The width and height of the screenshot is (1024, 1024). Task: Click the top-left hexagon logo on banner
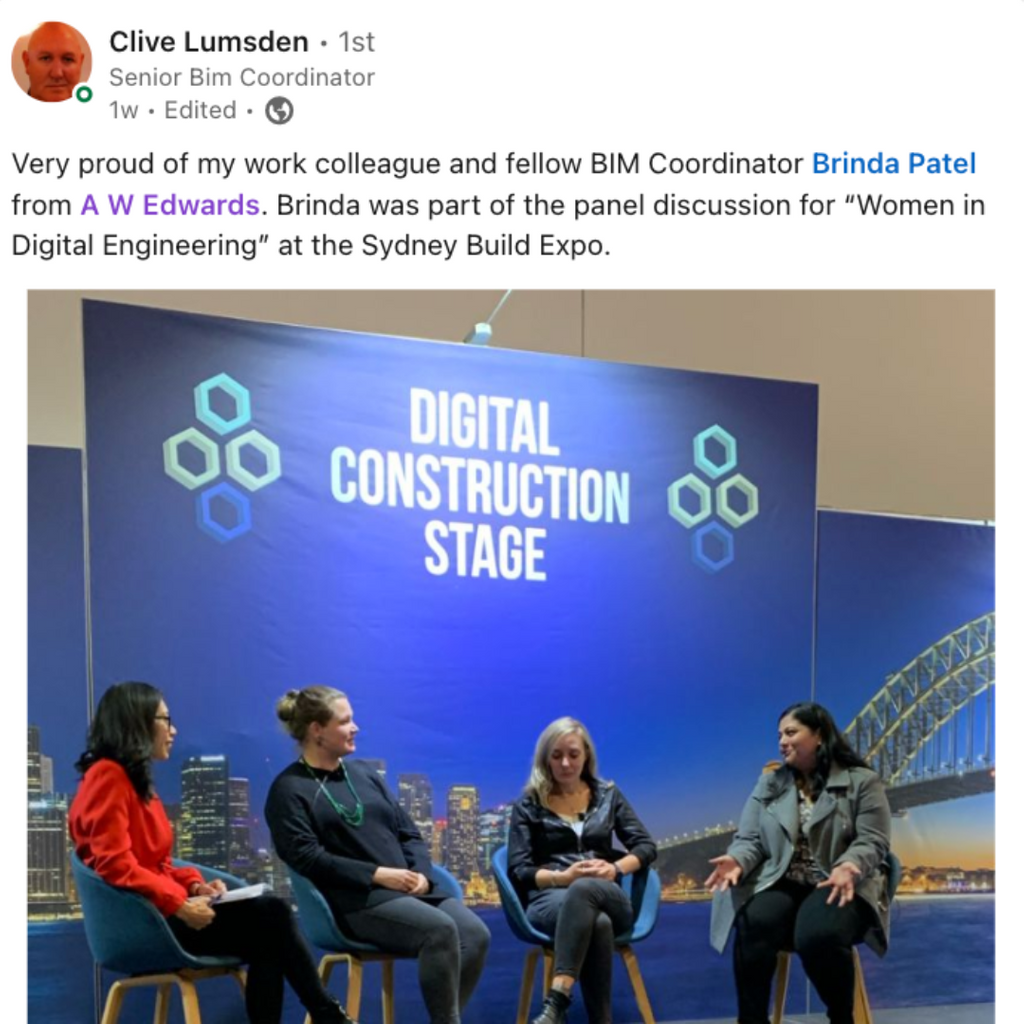coord(222,458)
